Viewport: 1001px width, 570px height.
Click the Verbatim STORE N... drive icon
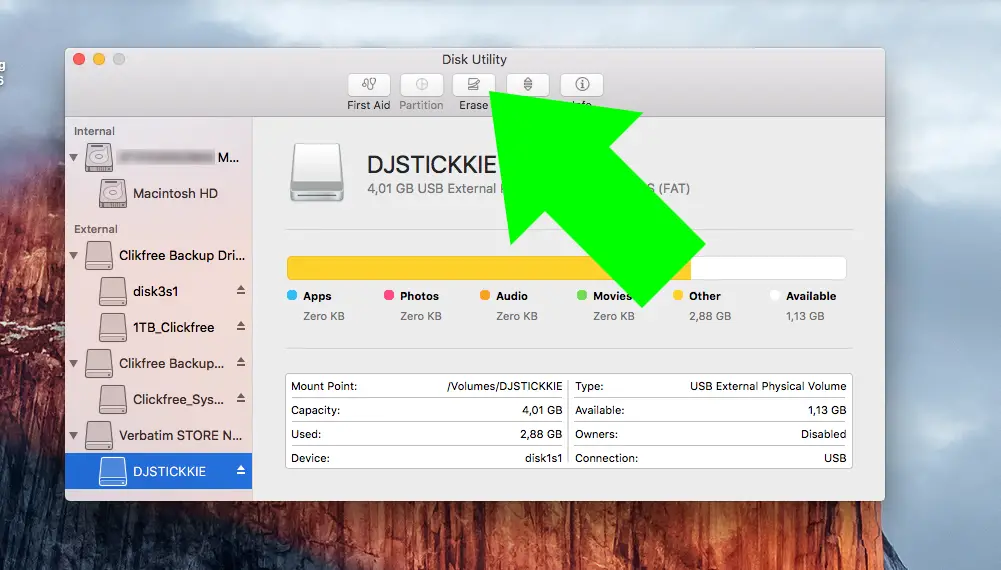coord(99,435)
